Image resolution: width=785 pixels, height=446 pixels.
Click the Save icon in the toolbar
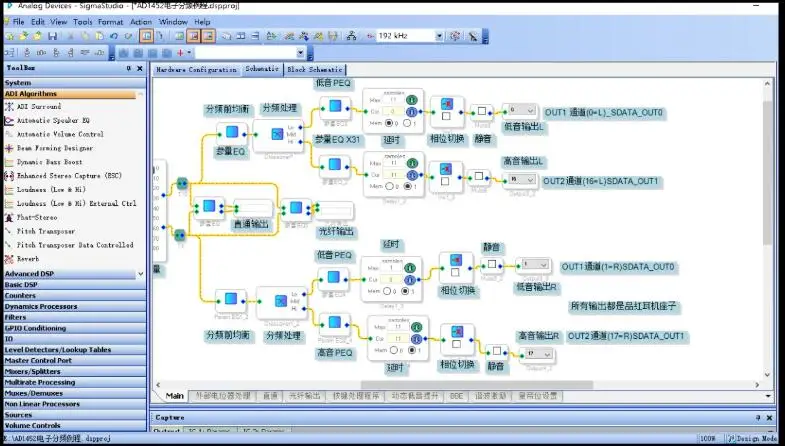[x=52, y=36]
